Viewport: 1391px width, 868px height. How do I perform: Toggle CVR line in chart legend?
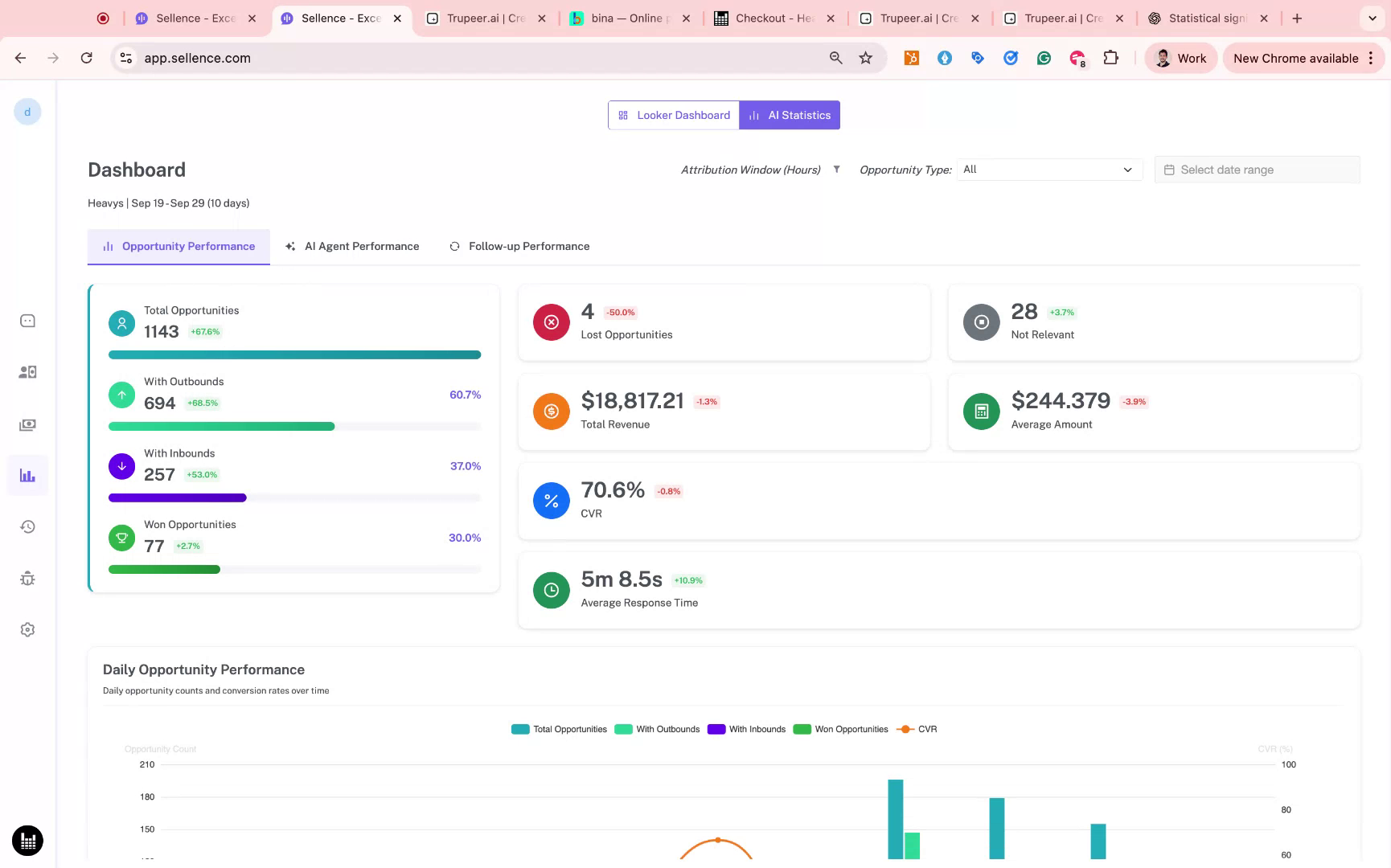(x=917, y=730)
